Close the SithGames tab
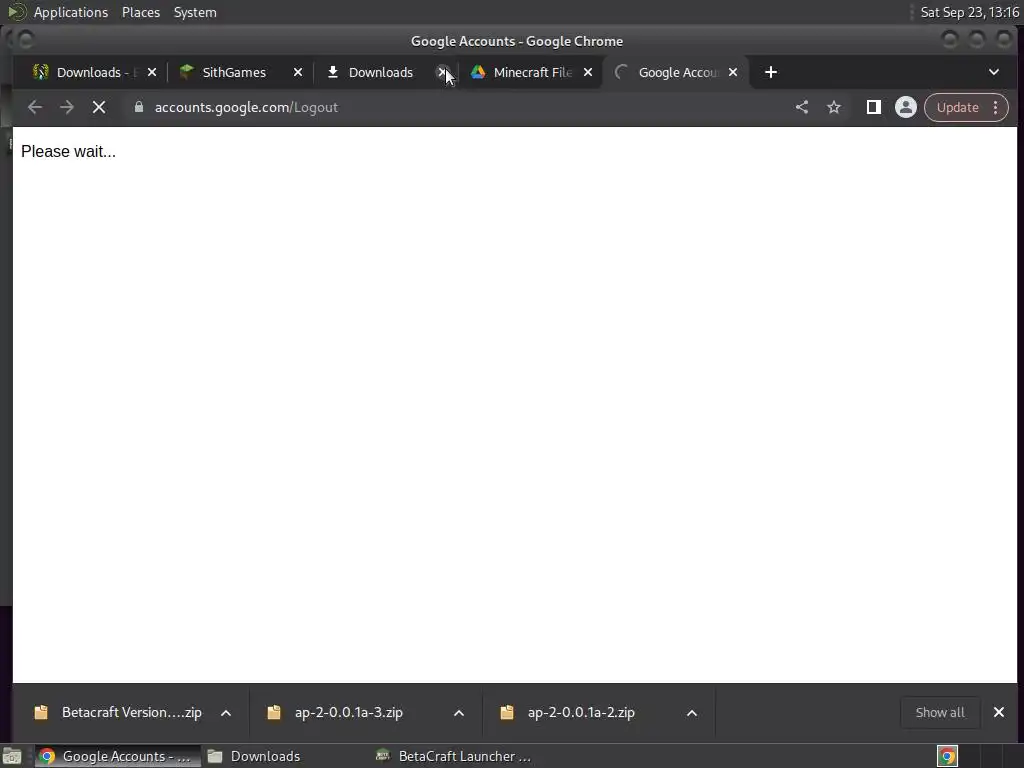The width and height of the screenshot is (1024, 768). (298, 72)
